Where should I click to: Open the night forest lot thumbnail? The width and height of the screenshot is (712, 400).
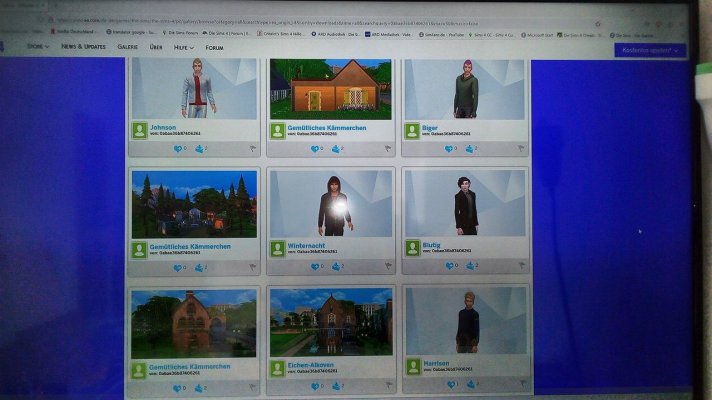194,204
